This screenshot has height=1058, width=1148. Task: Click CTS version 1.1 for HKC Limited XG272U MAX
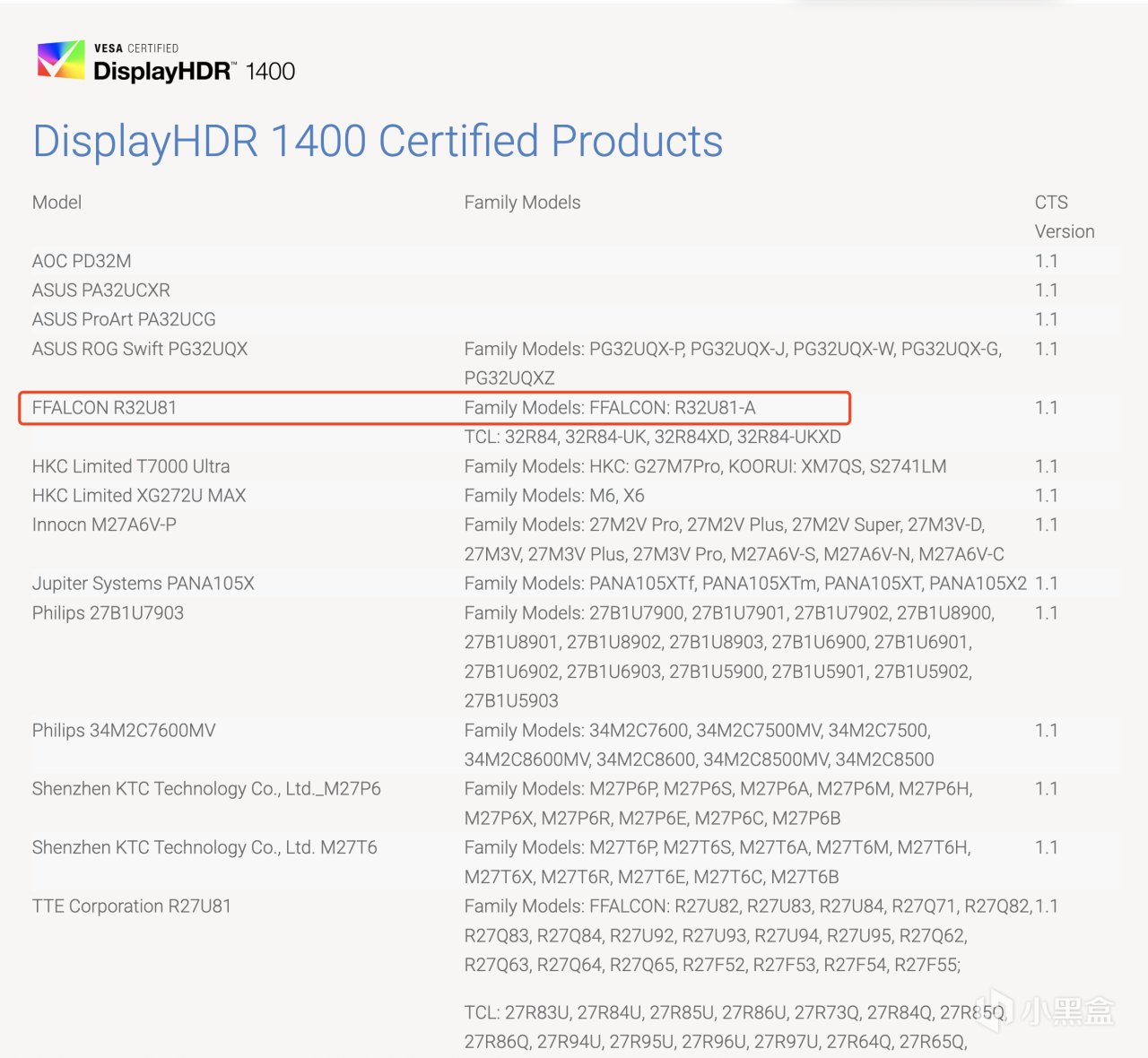(1046, 495)
